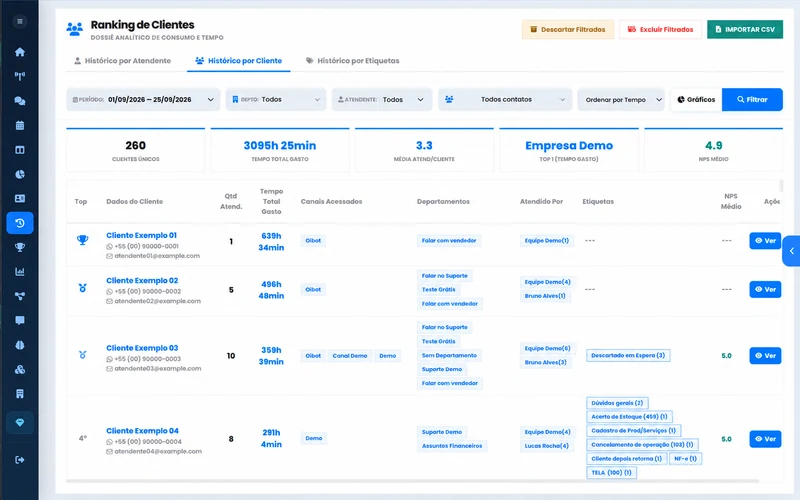Viewport: 800px width, 500px height.
Task: Open the Cliente Exemplo 01 link
Action: [x=141, y=235]
